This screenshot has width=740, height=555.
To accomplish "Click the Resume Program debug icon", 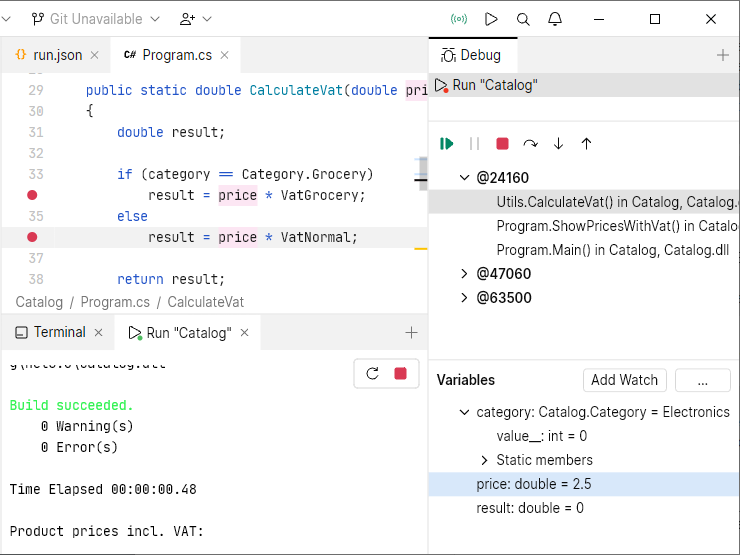I will pyautogui.click(x=447, y=144).
